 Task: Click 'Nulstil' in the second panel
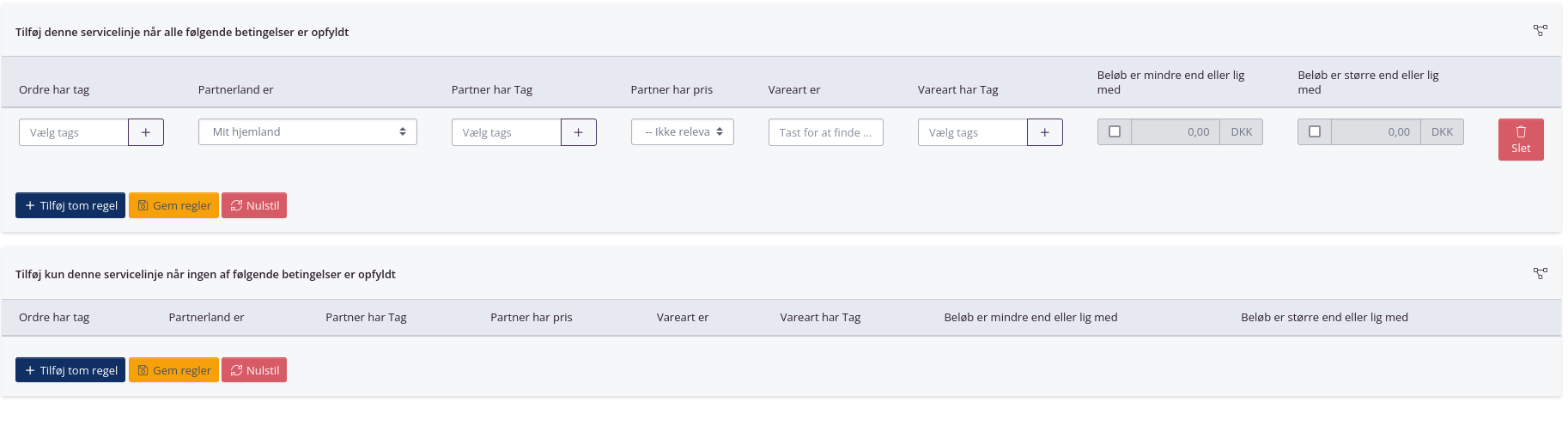coord(254,370)
